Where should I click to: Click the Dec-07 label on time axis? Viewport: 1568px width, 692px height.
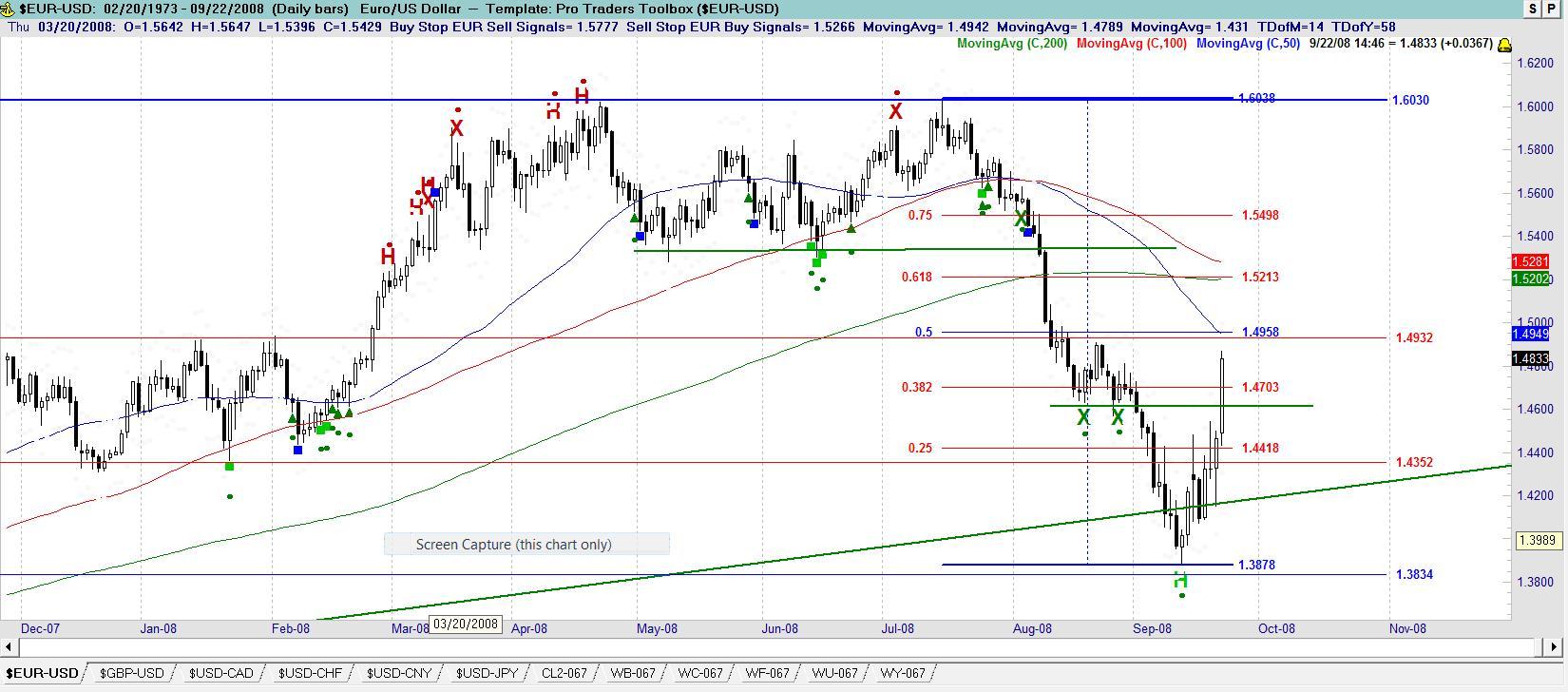click(41, 628)
